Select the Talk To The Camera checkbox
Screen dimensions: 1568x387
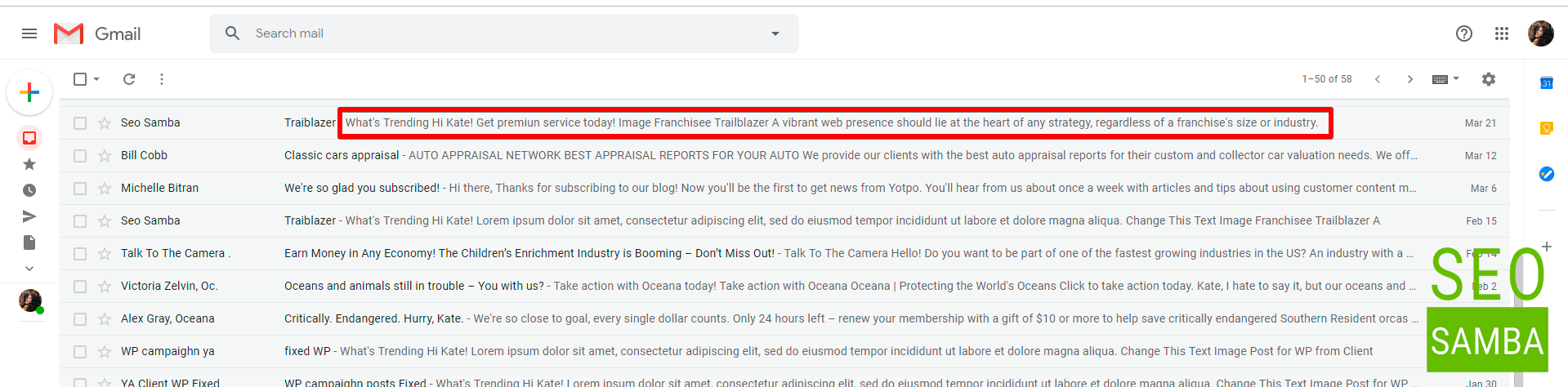pyautogui.click(x=80, y=253)
